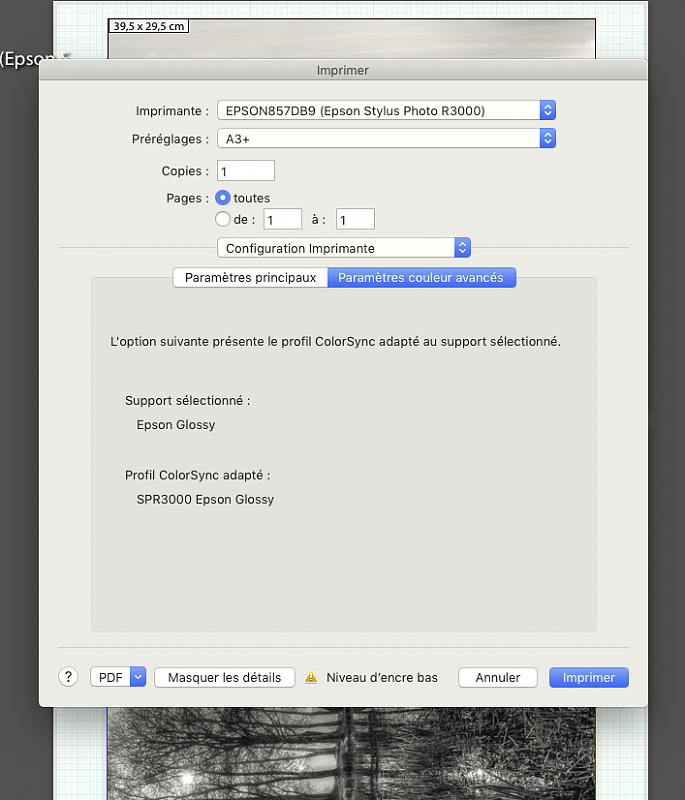The image size is (685, 800).
Task: Click the help question mark button
Action: pos(68,677)
